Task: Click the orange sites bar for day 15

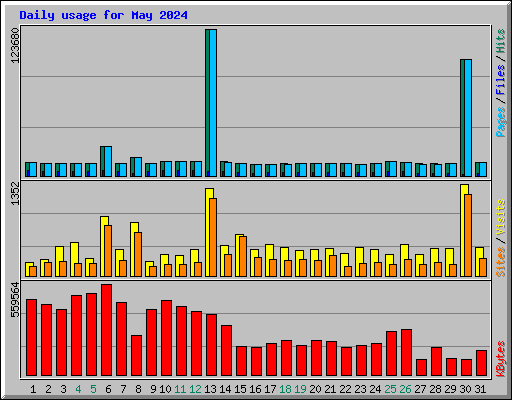Action: click(243, 256)
